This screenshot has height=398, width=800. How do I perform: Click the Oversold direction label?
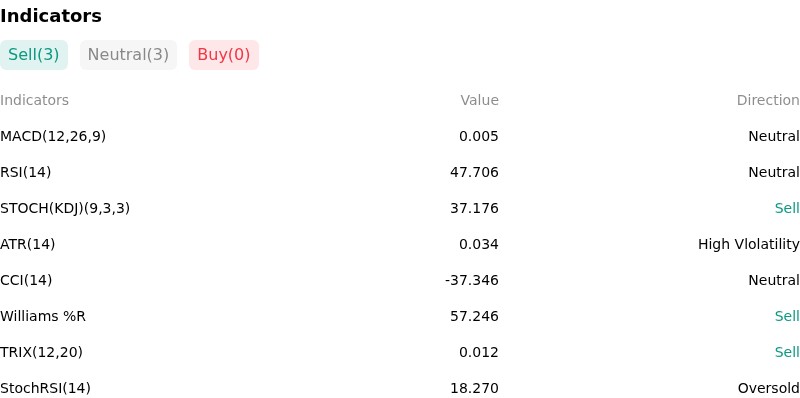coord(768,388)
